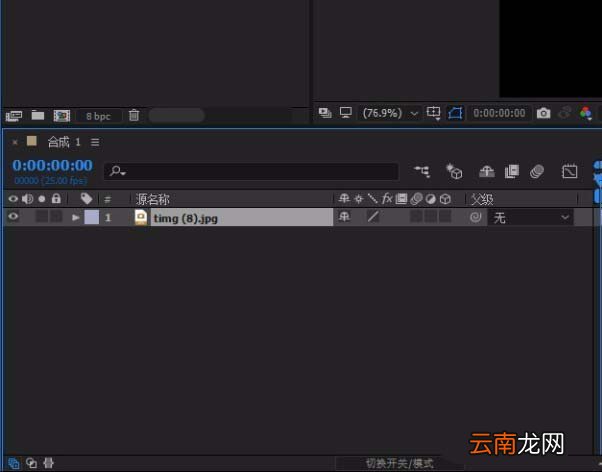The width and height of the screenshot is (602, 472).
Task: Click the 切换开关/模式 button
Action: click(x=400, y=463)
